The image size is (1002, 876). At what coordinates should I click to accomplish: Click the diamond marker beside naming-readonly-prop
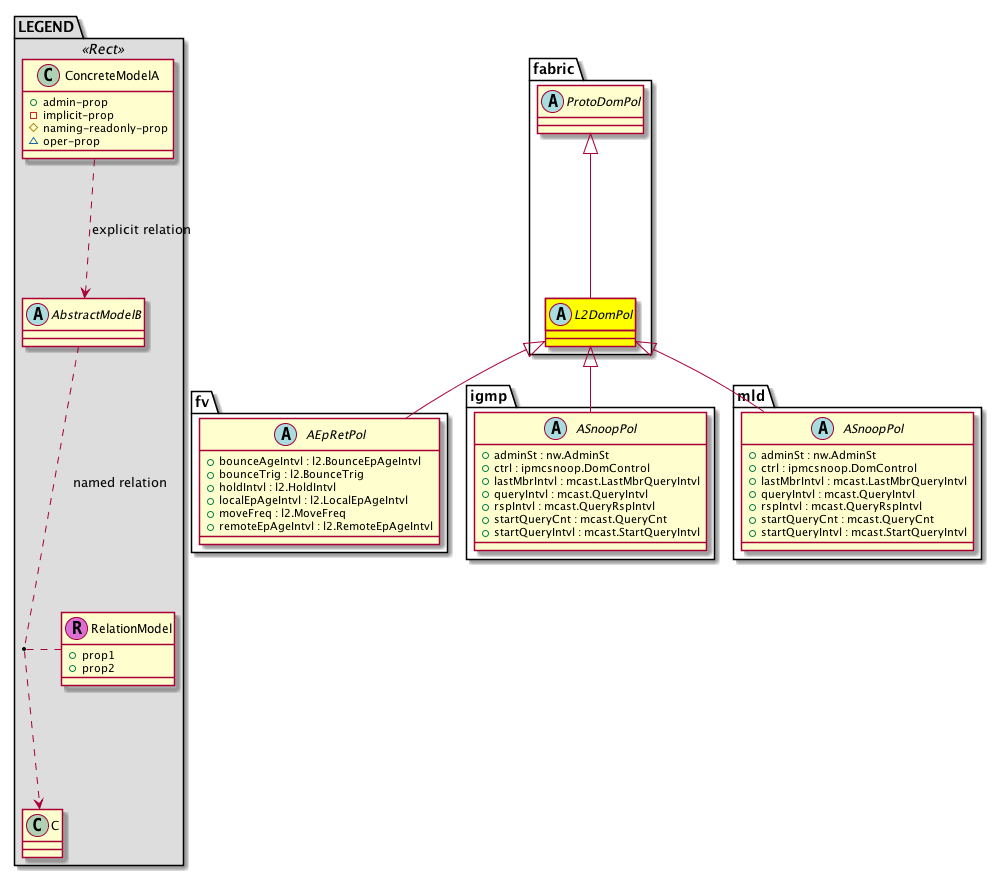coord(34,128)
